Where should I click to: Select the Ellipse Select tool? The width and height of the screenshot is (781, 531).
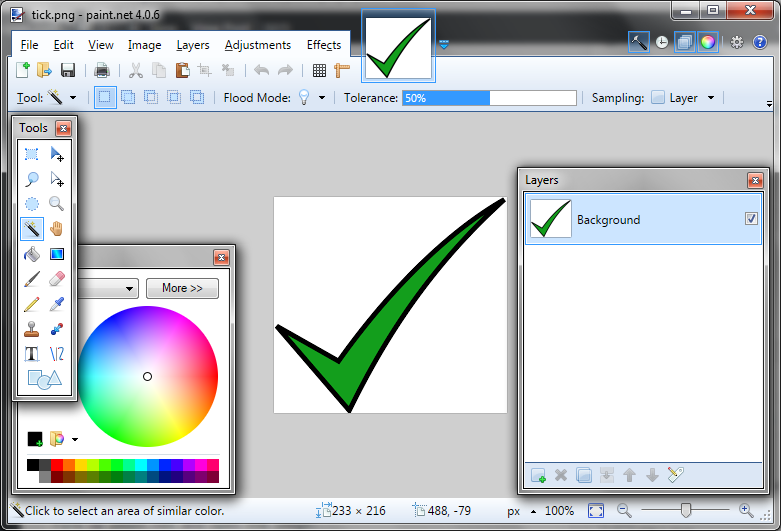point(31,204)
